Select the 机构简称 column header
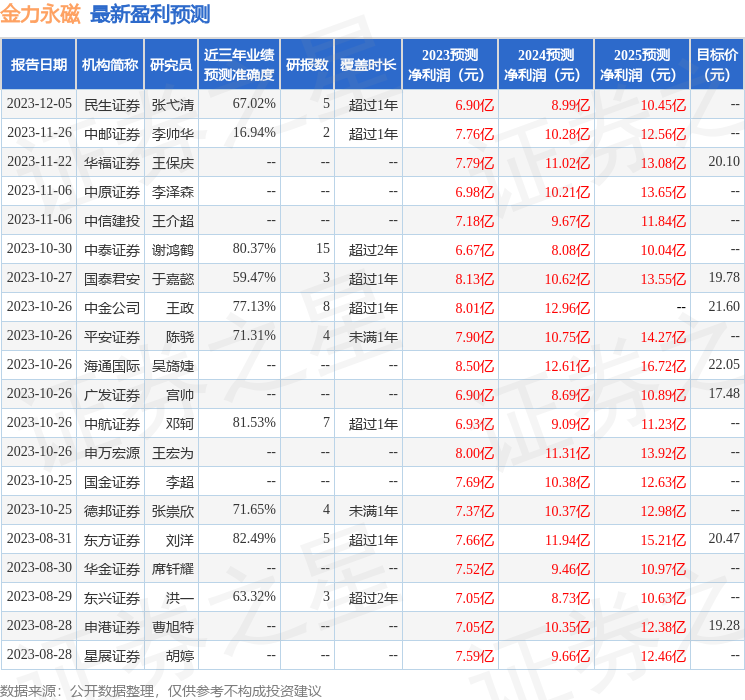The width and height of the screenshot is (745, 700). pyautogui.click(x=110, y=64)
